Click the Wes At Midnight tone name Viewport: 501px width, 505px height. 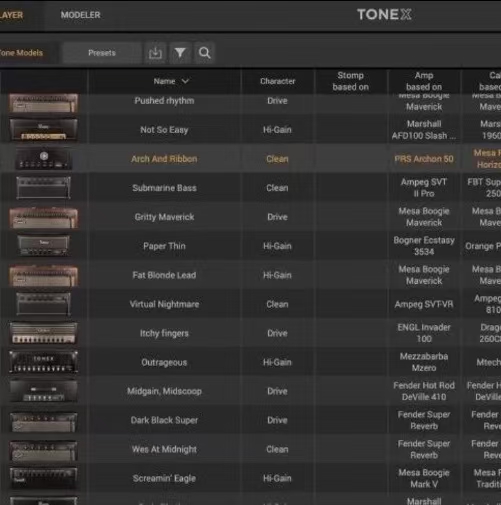click(x=164, y=449)
